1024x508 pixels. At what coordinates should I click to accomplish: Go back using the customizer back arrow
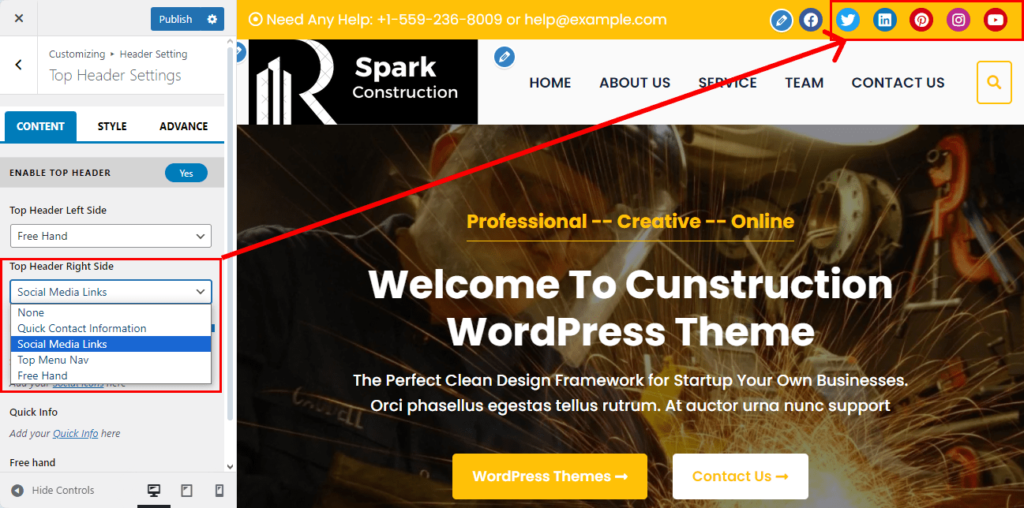[x=18, y=64]
